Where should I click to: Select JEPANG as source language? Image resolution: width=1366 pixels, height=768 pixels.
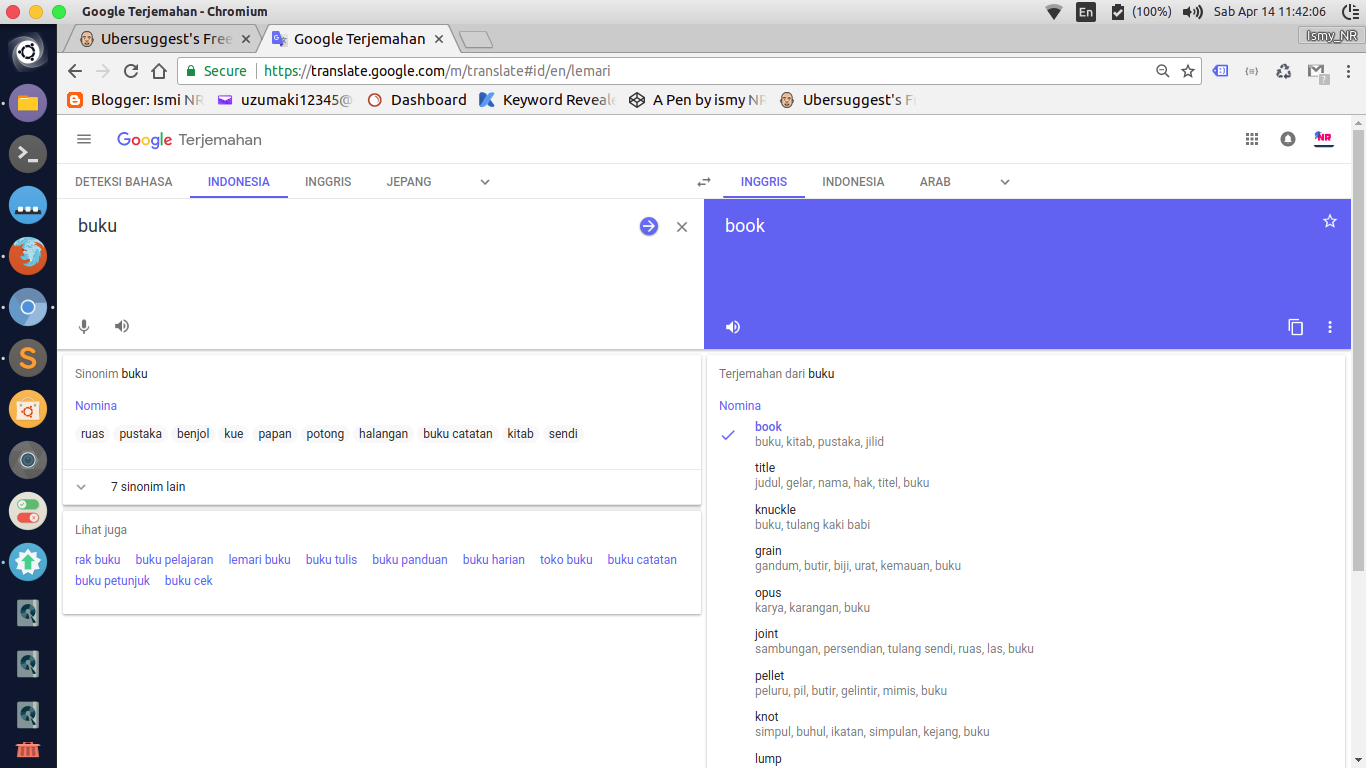click(409, 182)
